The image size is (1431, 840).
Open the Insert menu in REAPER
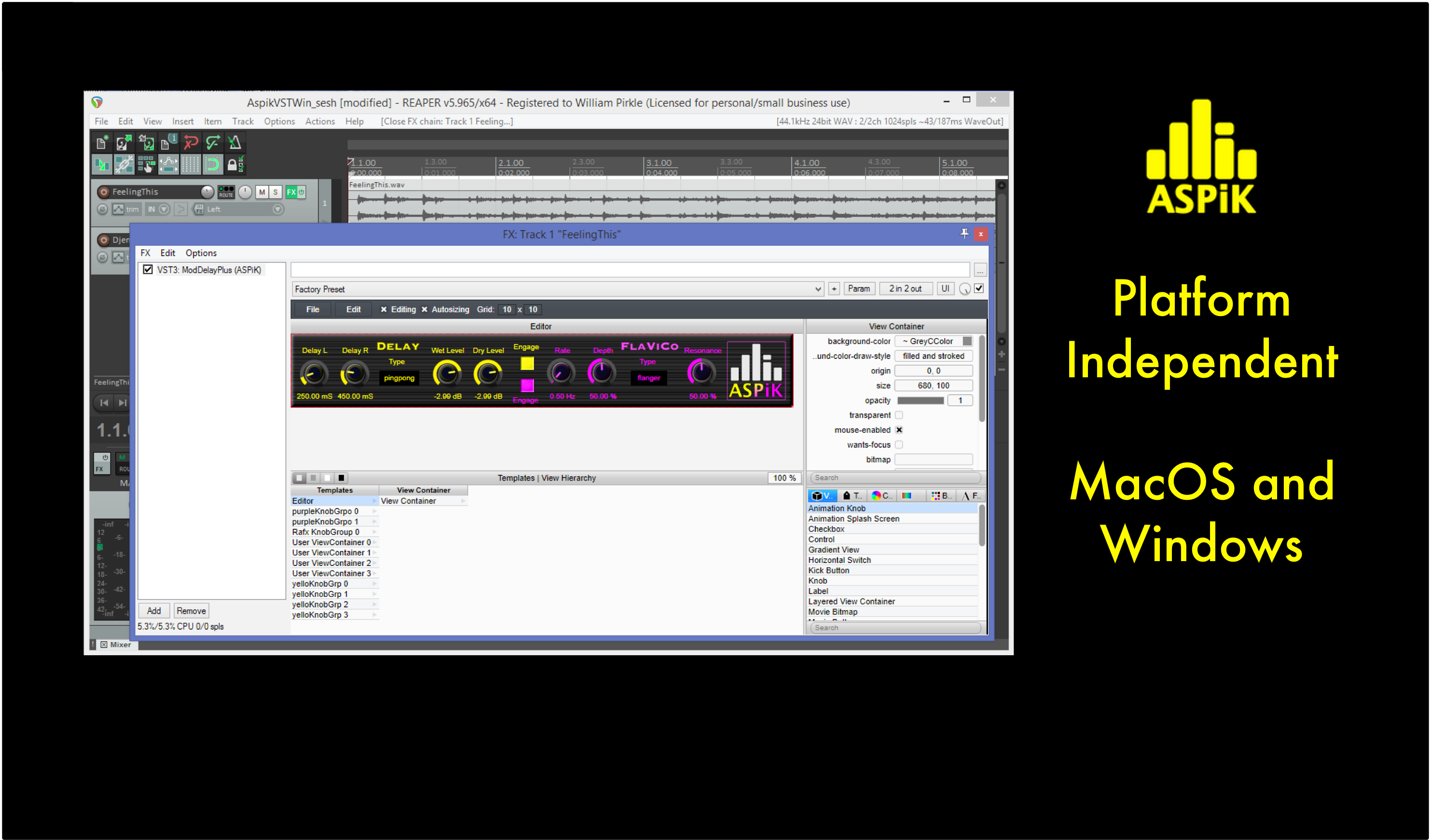coord(183,121)
